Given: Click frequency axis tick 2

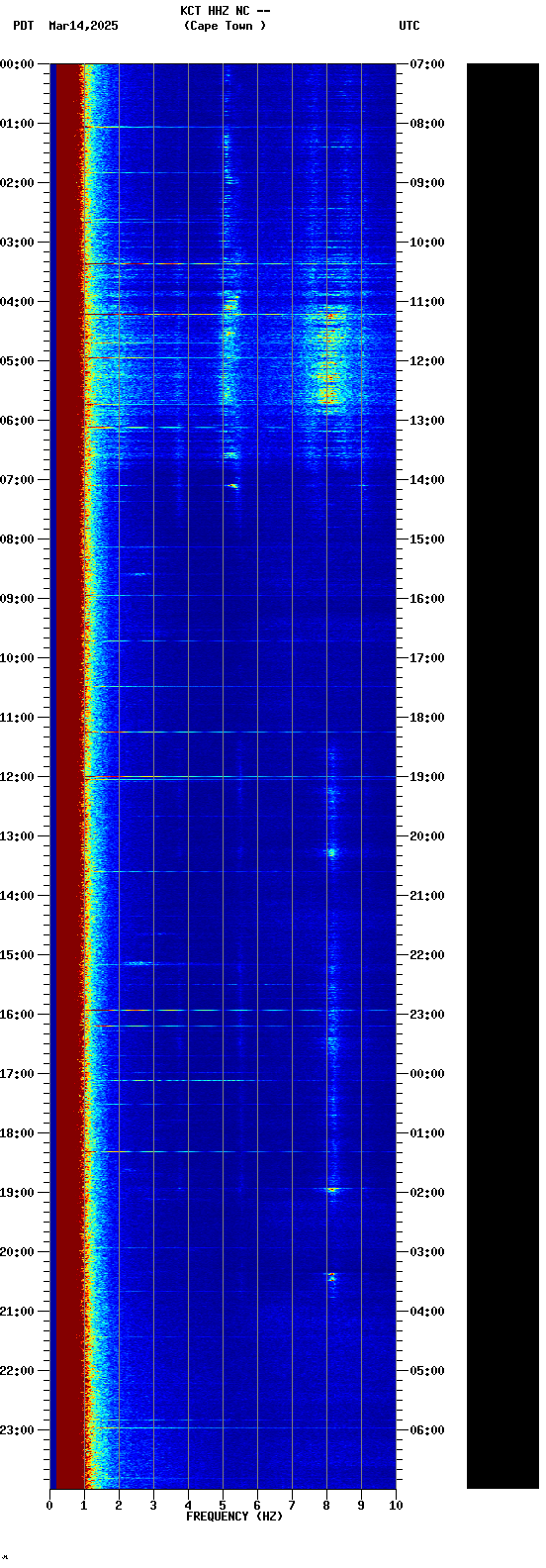Looking at the screenshot, I should [119, 1506].
